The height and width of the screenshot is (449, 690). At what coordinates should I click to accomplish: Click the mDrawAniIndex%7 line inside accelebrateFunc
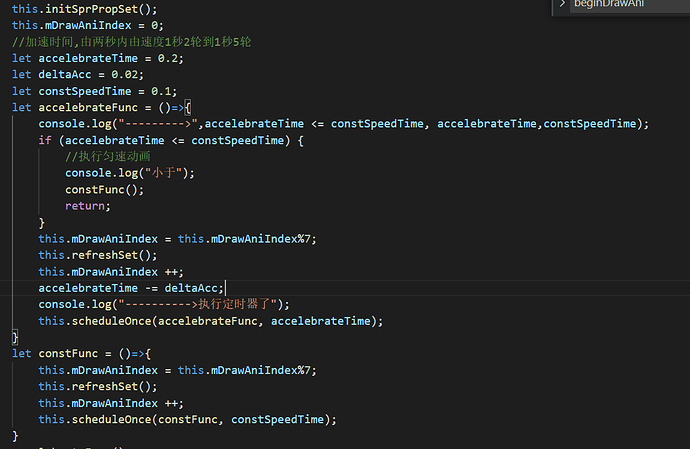[177, 239]
